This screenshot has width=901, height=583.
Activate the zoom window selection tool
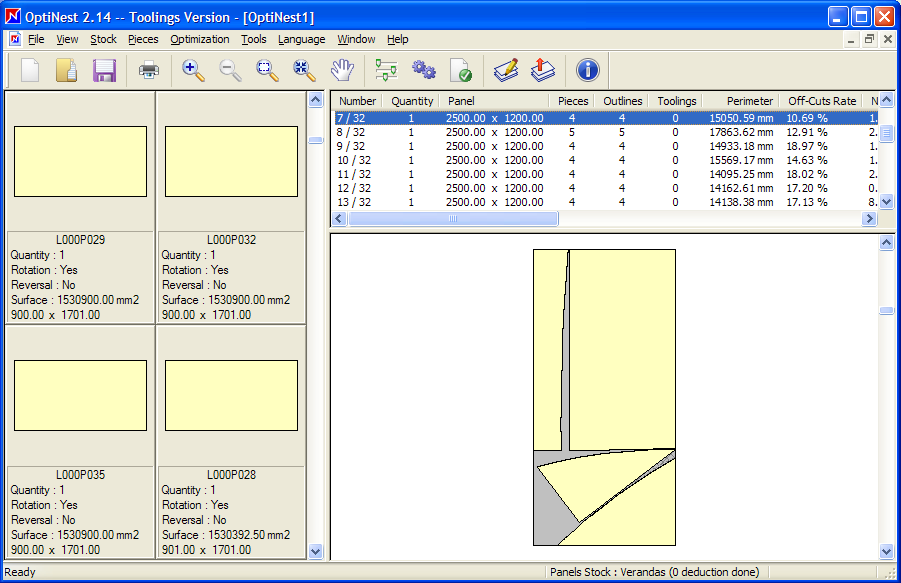pyautogui.click(x=267, y=71)
